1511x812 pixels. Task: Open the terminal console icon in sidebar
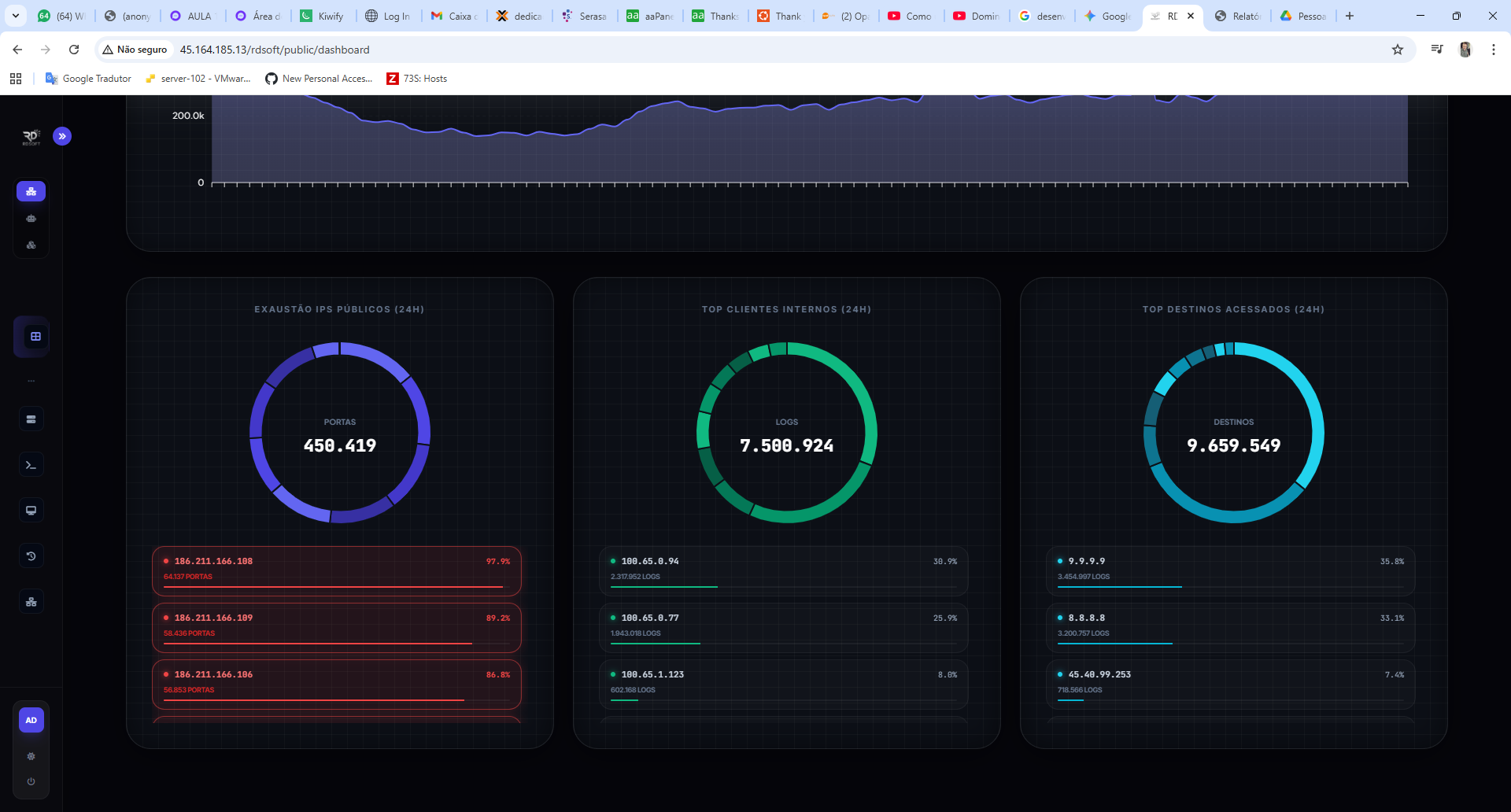coord(31,465)
